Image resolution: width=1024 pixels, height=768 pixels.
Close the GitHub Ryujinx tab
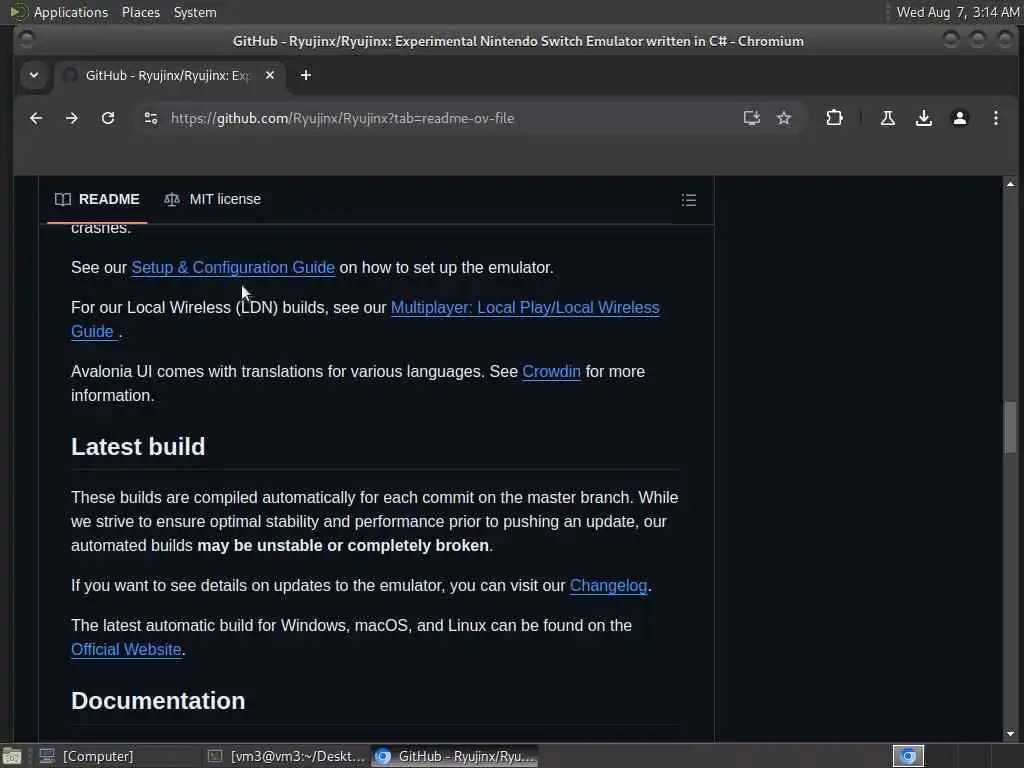pos(270,75)
